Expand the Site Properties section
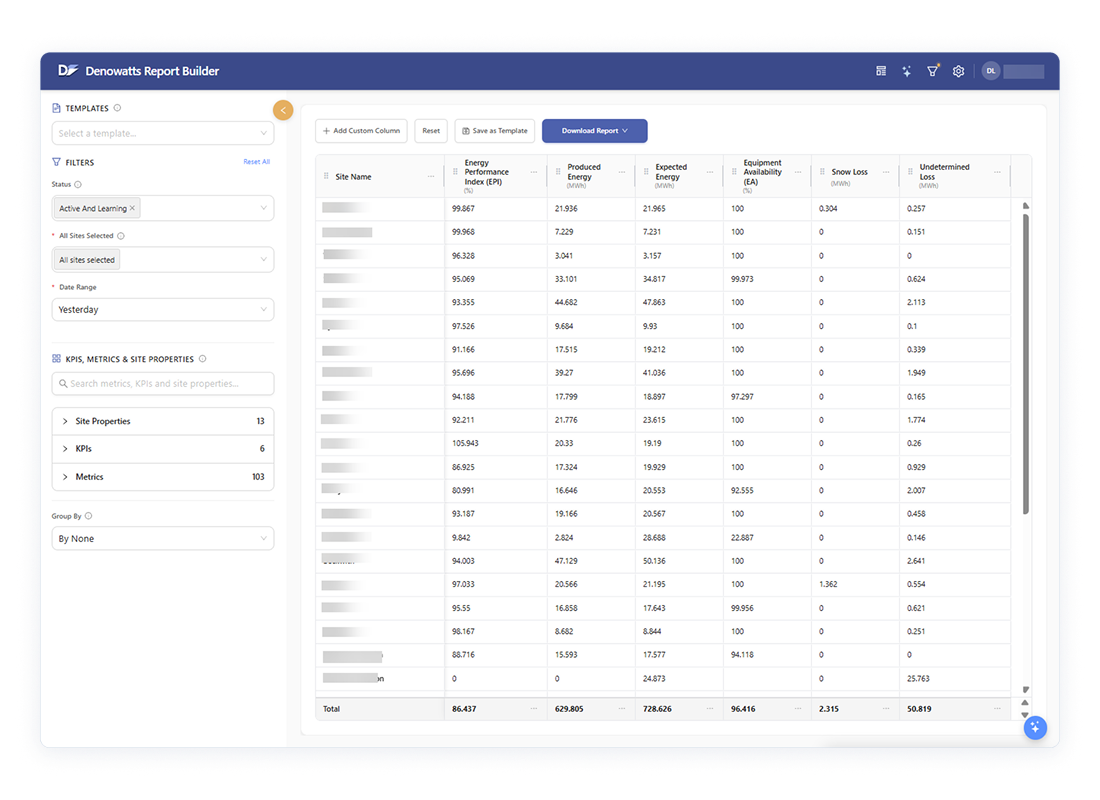 click(66, 421)
